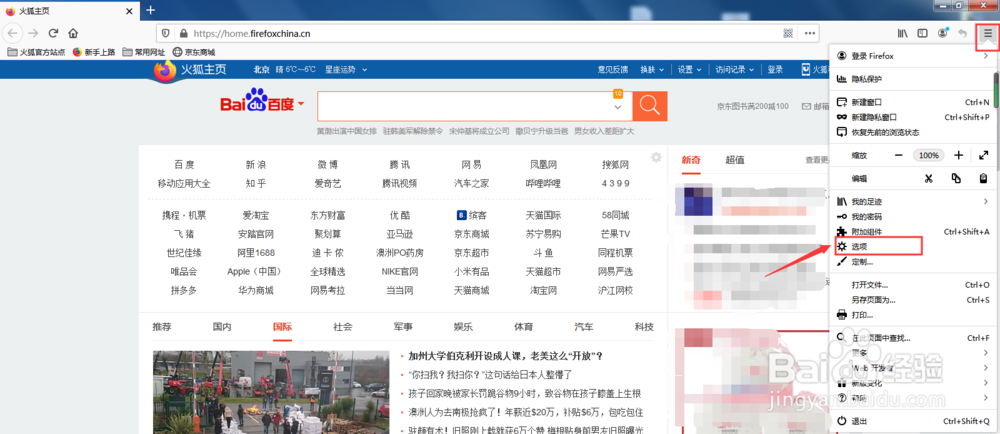Open 新手上路 bookmark
The width and height of the screenshot is (1000, 434).
point(94,52)
